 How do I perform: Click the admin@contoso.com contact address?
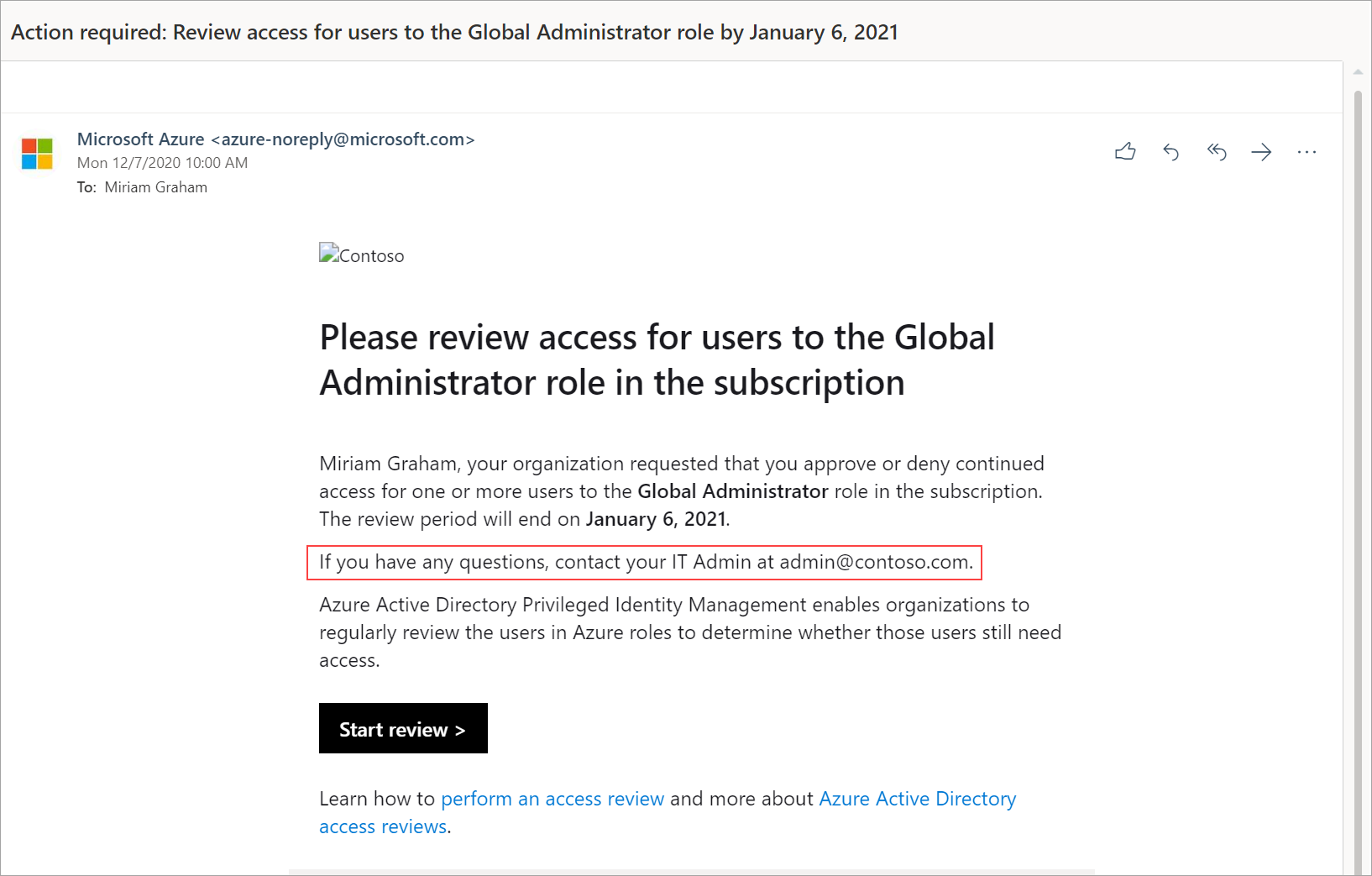(874, 562)
